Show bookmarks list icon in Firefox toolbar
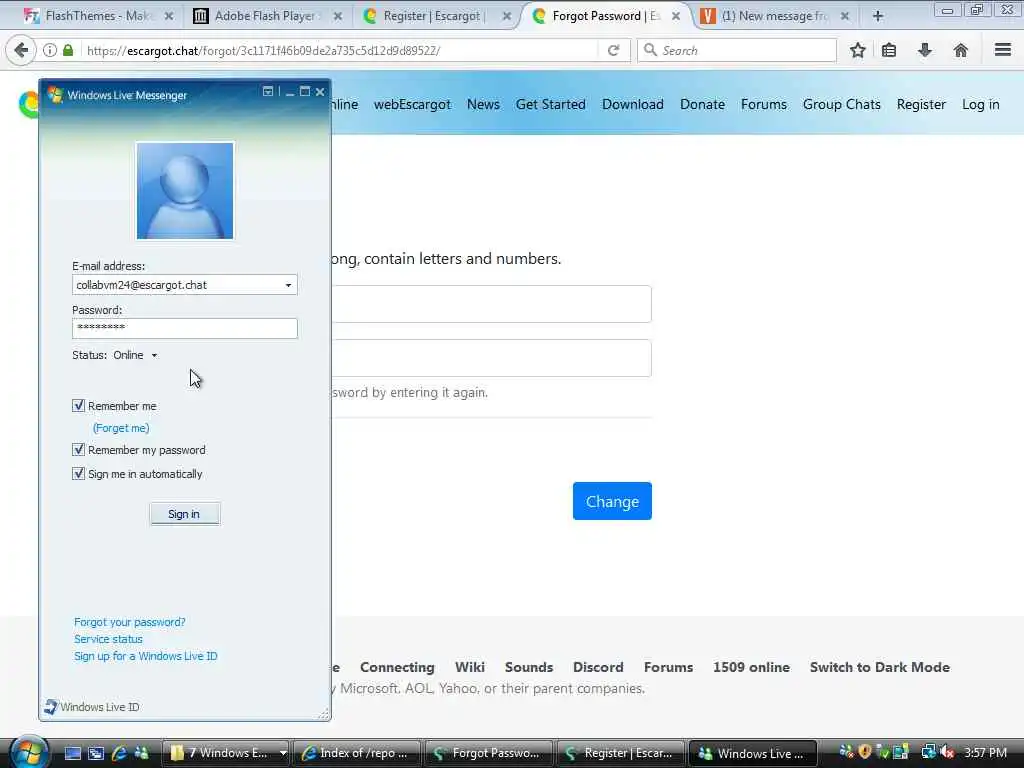Screen dimensions: 1024x768 (889, 50)
